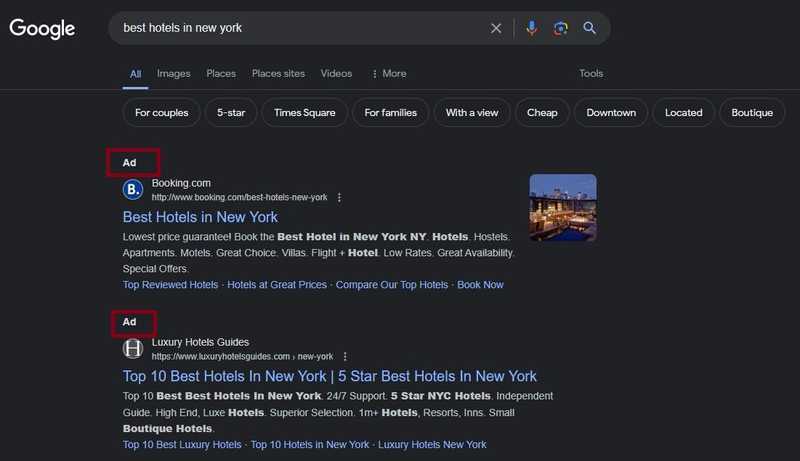Click inside the search input field
This screenshot has width=800, height=461.
click(x=300, y=28)
